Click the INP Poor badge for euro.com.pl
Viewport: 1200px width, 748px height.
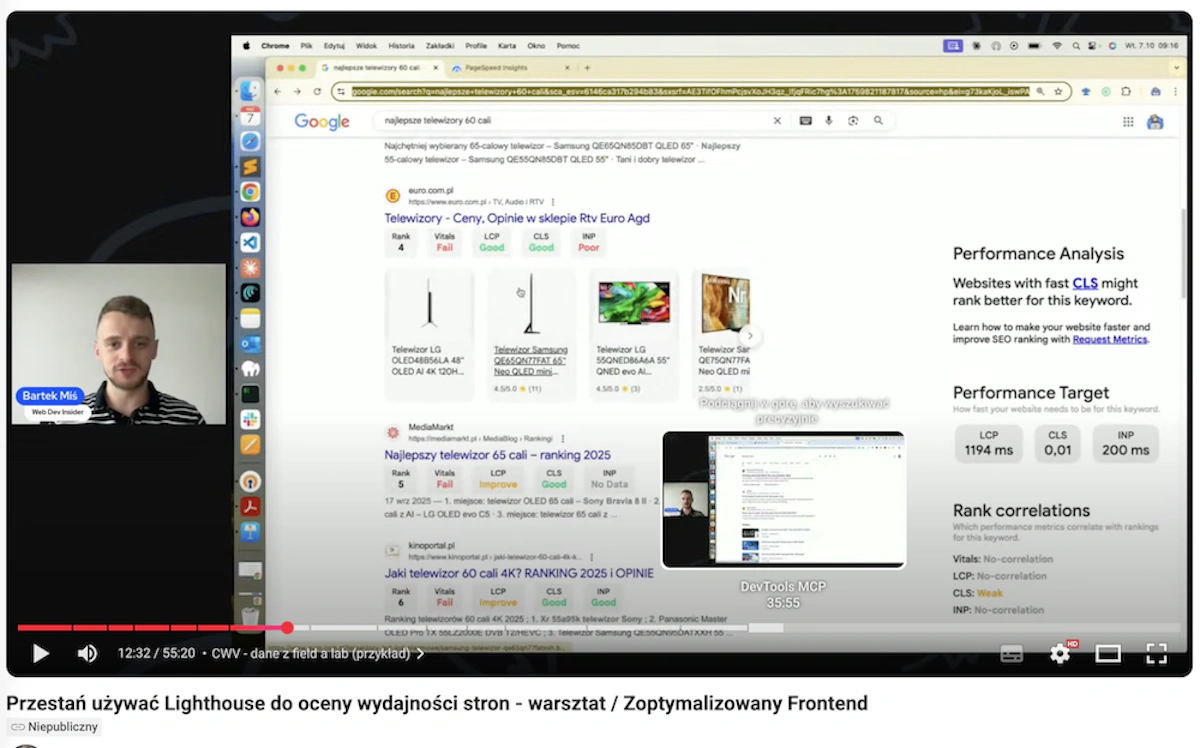click(589, 242)
